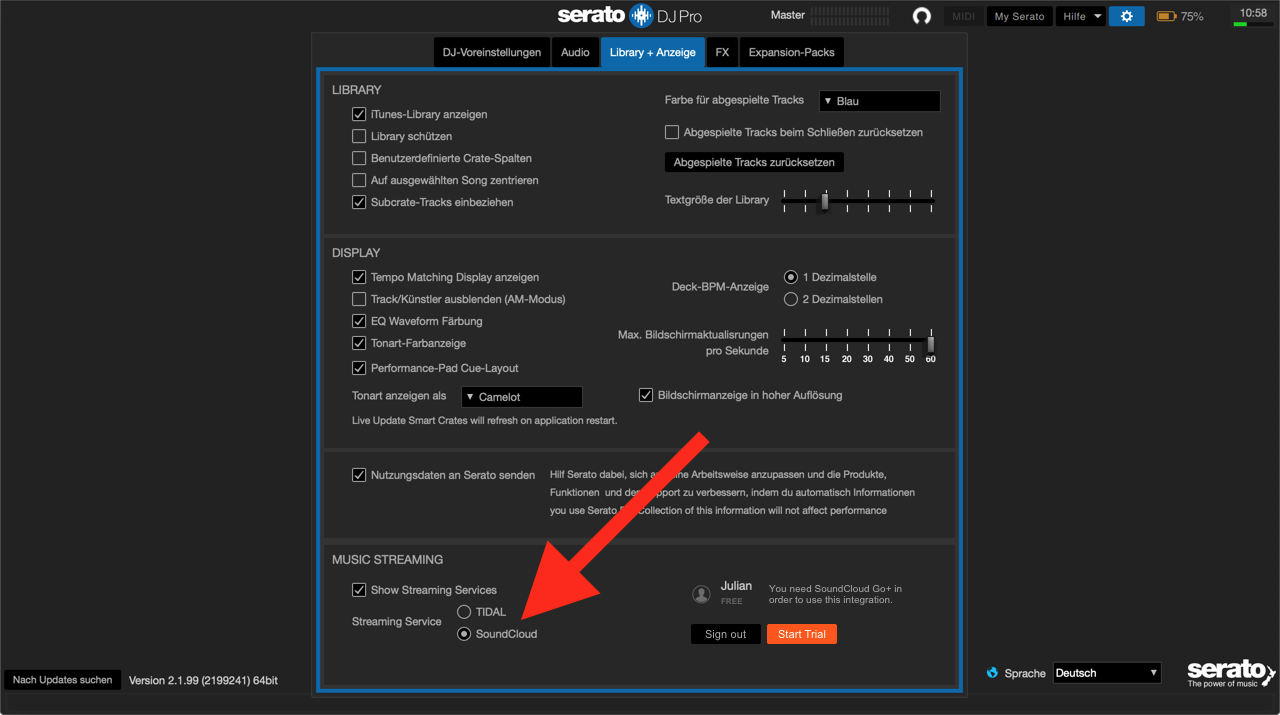Screen dimensions: 1280x715
Task: Disable Nutzungsdaten an Serato senden
Action: click(359, 474)
